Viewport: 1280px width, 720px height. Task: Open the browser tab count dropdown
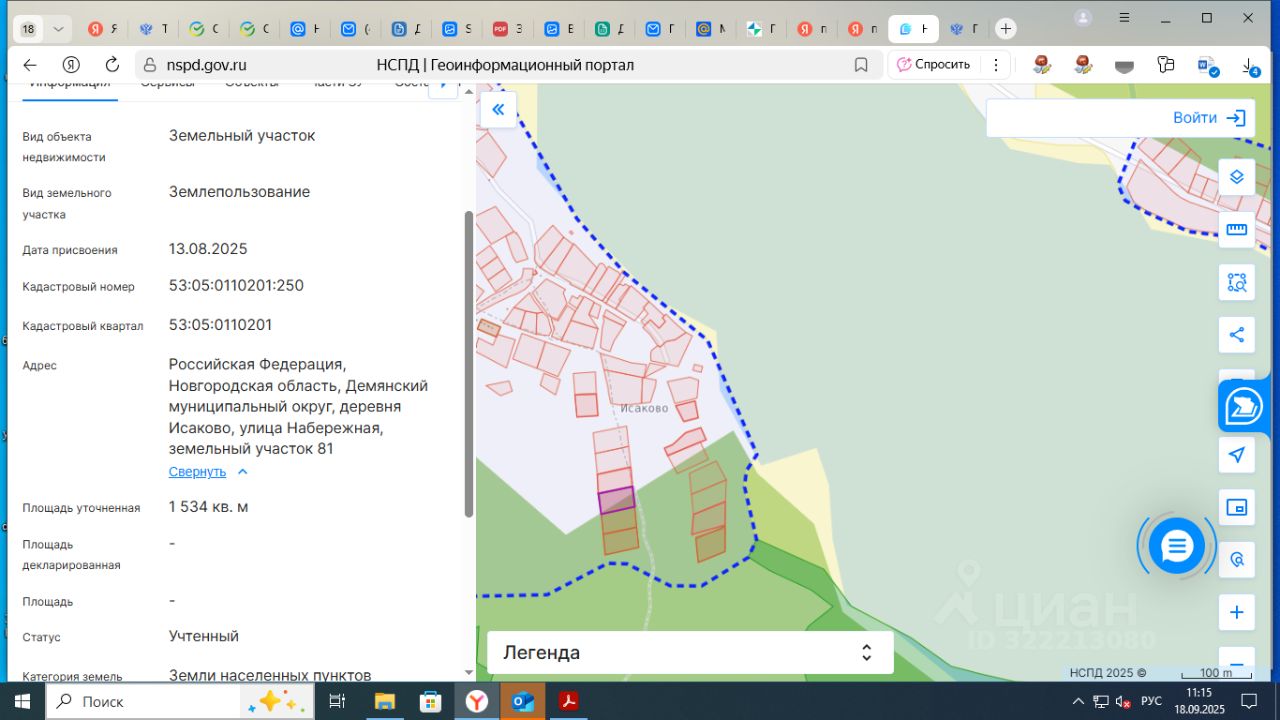pos(58,29)
